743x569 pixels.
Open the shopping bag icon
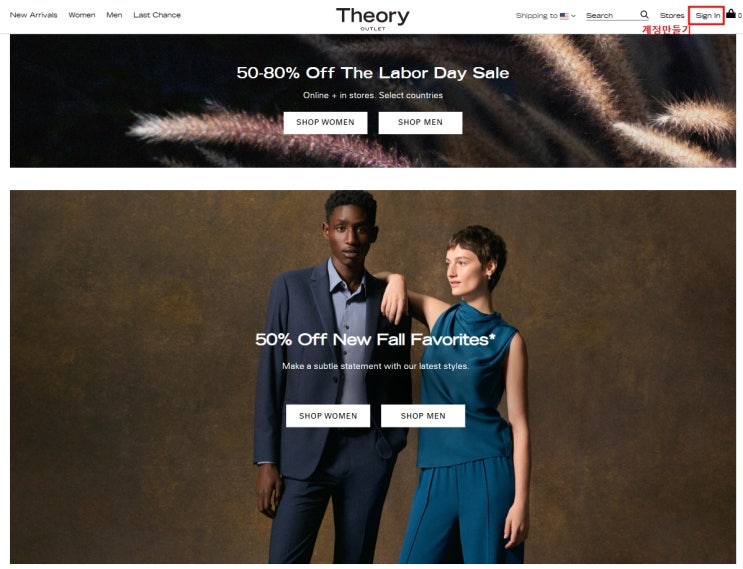[x=731, y=14]
